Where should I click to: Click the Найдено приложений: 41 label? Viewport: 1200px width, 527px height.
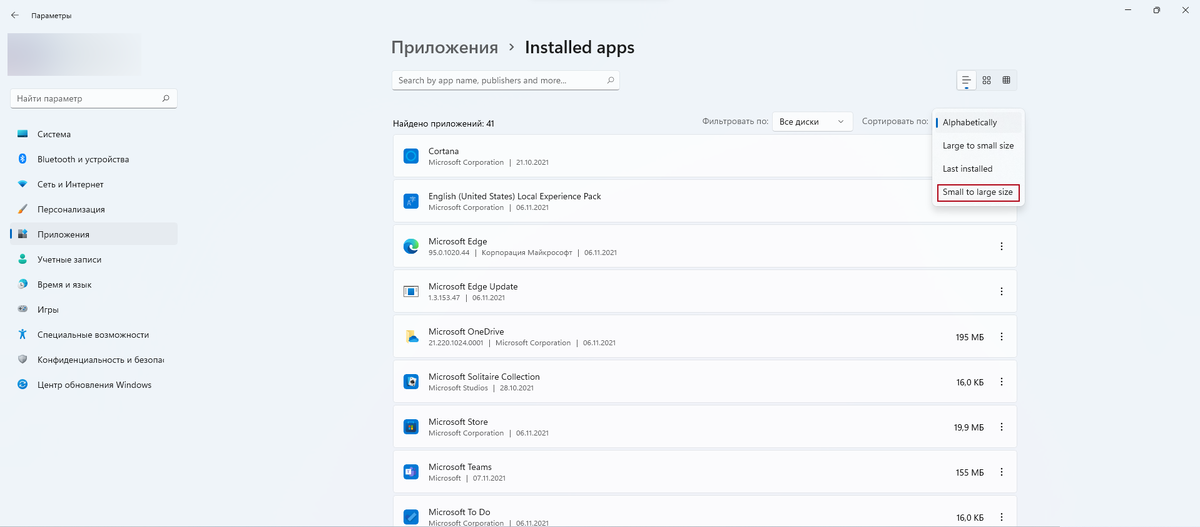(444, 124)
